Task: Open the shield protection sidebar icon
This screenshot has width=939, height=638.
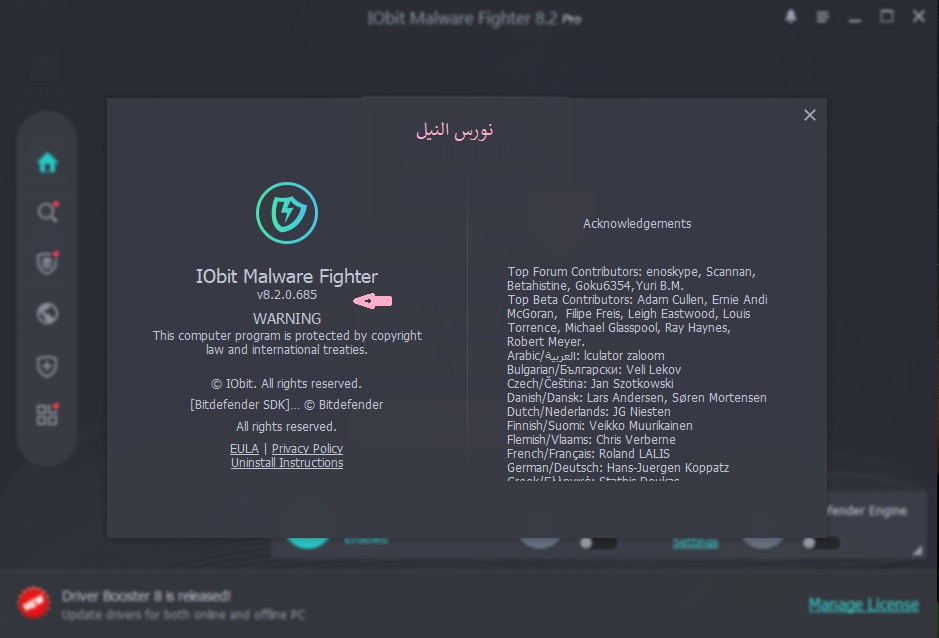Action: [x=47, y=262]
